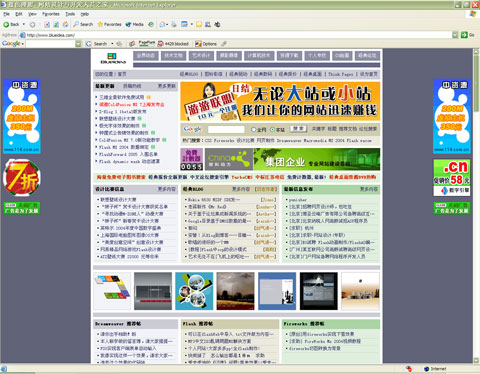Expand the Back button history dropdown arrow
This screenshot has width=480, height=374.
click(x=24, y=24)
